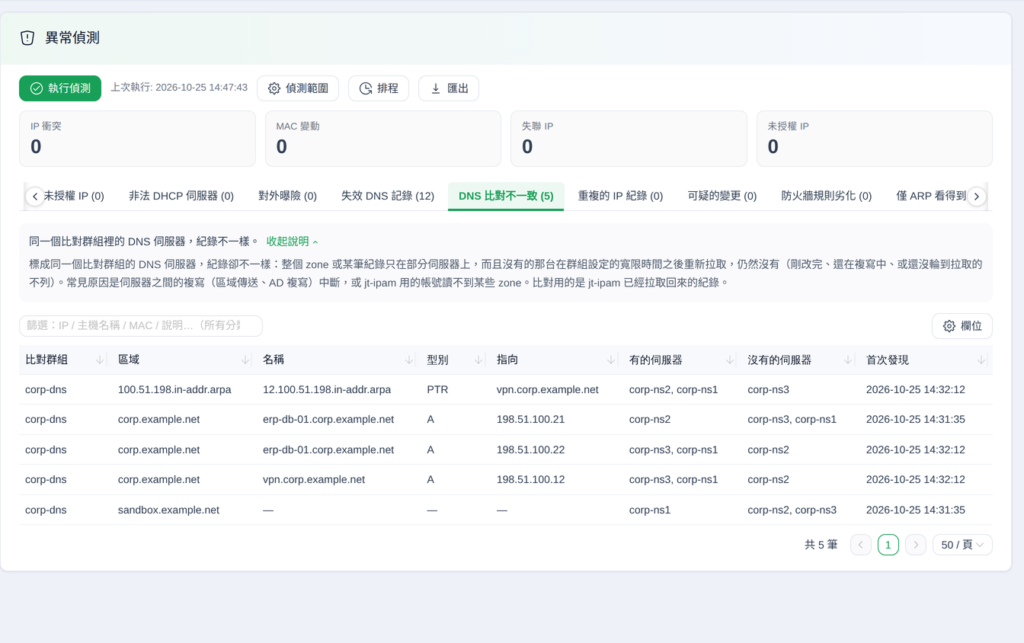Click the 失聯 IP summary card

point(628,138)
